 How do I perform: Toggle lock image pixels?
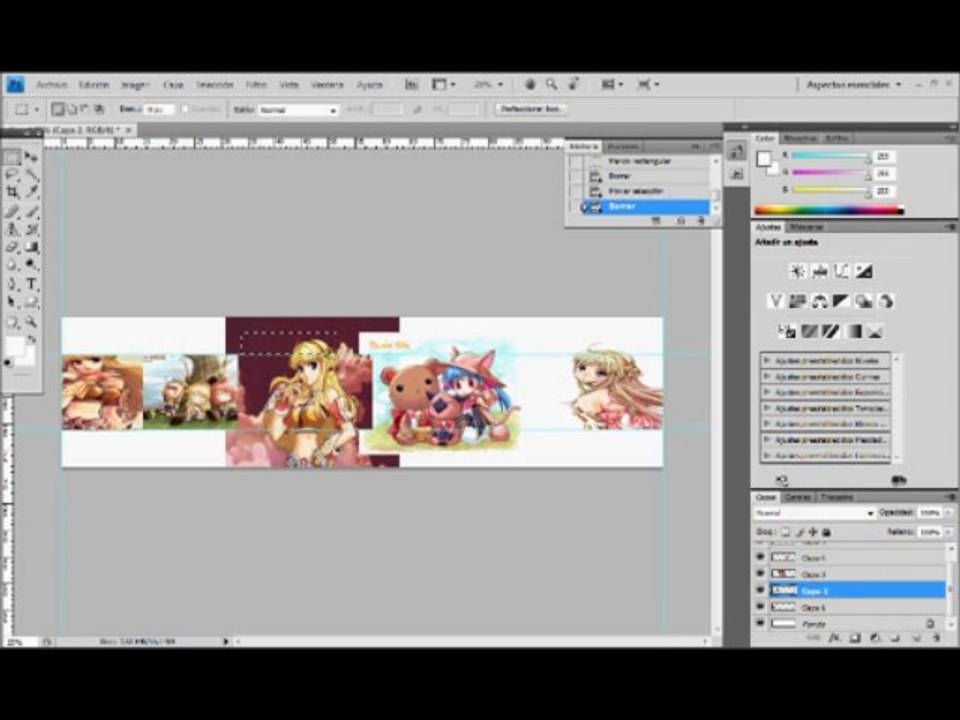point(800,532)
